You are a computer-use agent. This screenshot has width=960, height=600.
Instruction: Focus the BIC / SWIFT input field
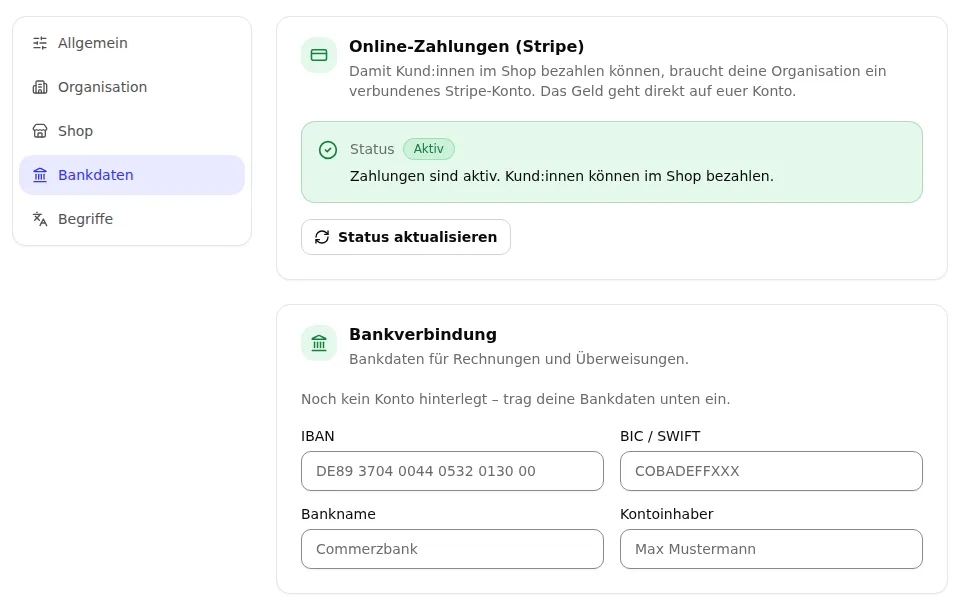(771, 471)
